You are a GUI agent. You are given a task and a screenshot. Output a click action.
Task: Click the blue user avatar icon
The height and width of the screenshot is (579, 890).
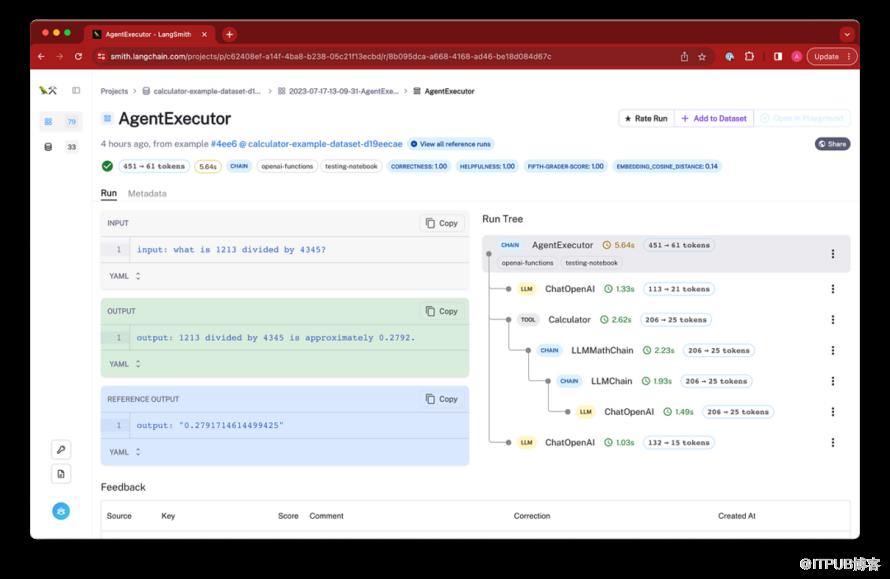(x=61, y=511)
